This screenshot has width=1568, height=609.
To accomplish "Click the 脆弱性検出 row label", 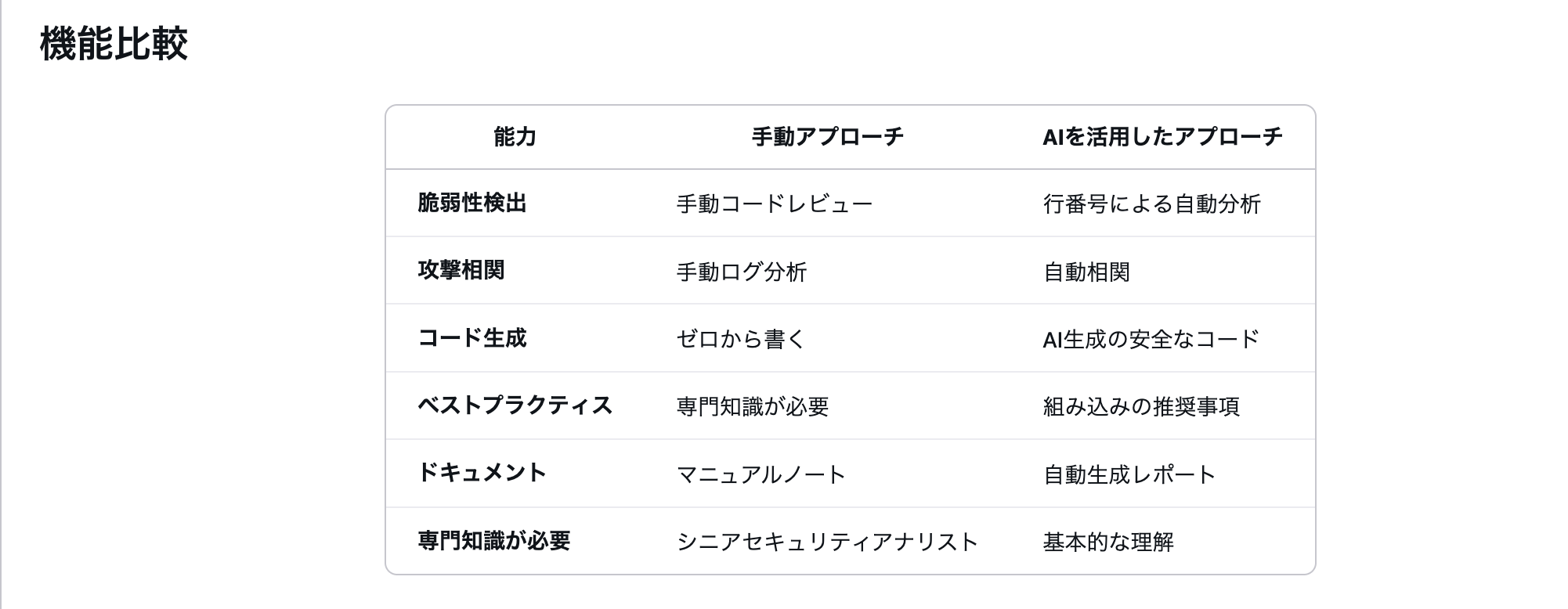I will (471, 204).
